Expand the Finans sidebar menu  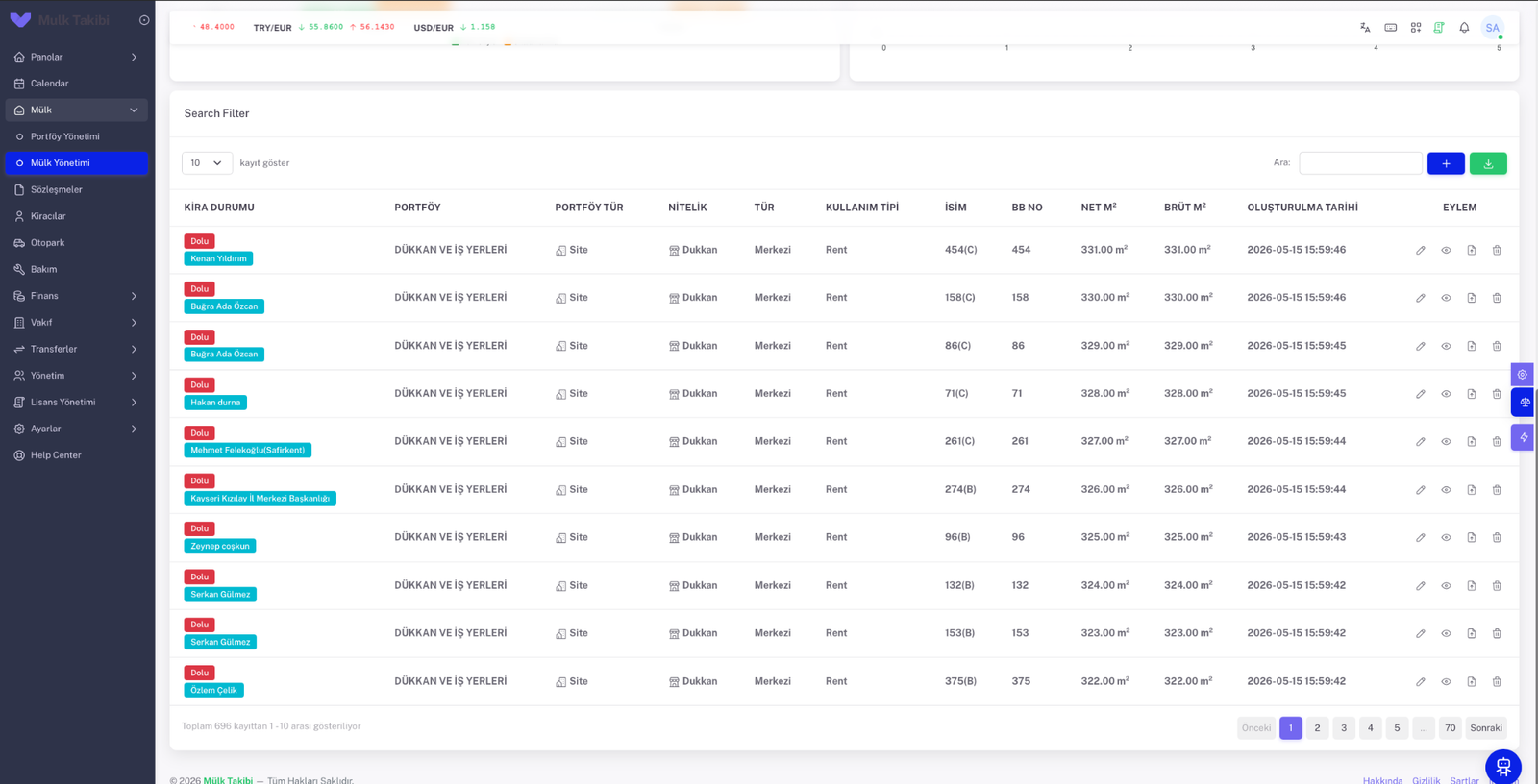77,296
